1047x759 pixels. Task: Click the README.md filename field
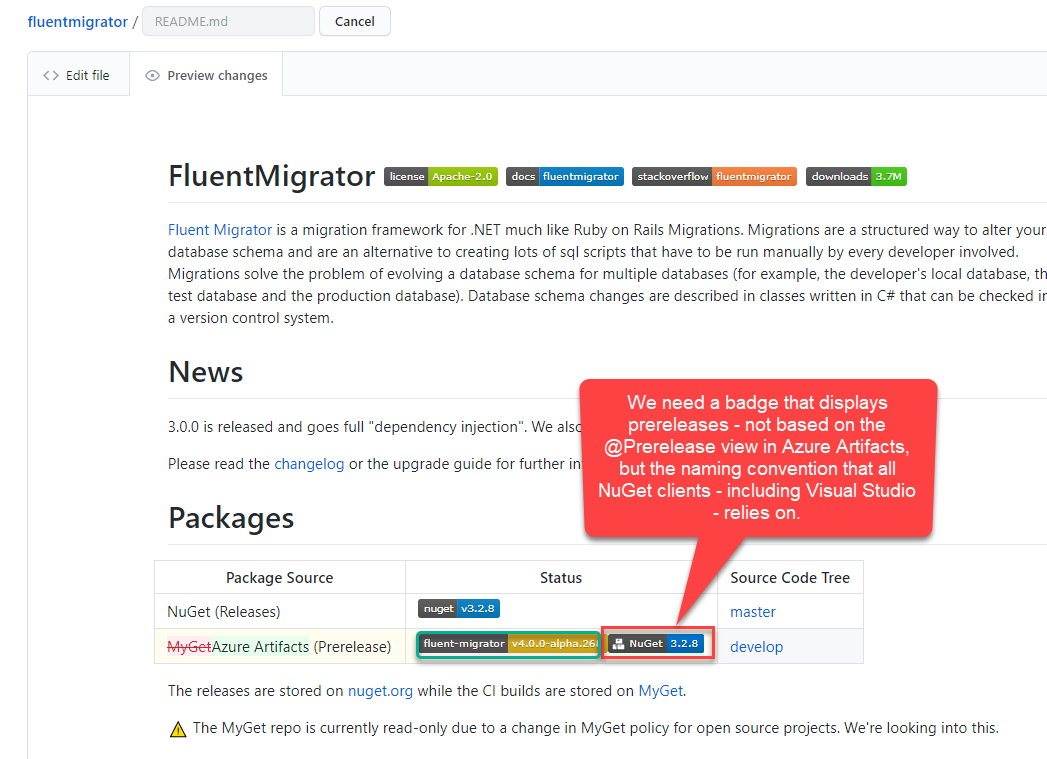(228, 20)
